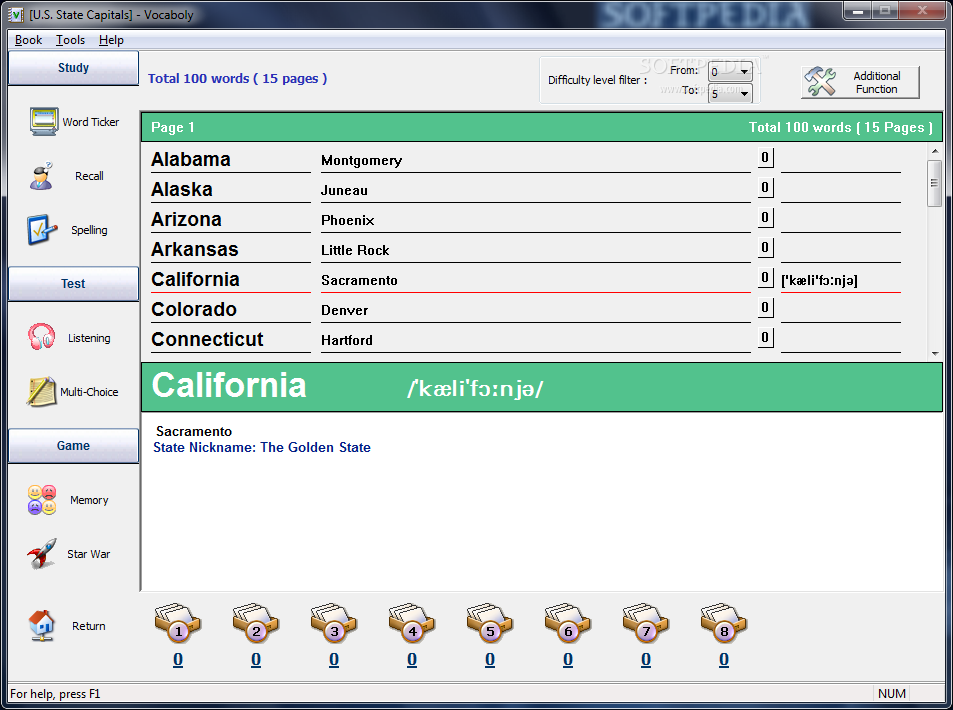Open the Listening test headphones icon
The width and height of the screenshot is (953, 710).
click(41, 337)
